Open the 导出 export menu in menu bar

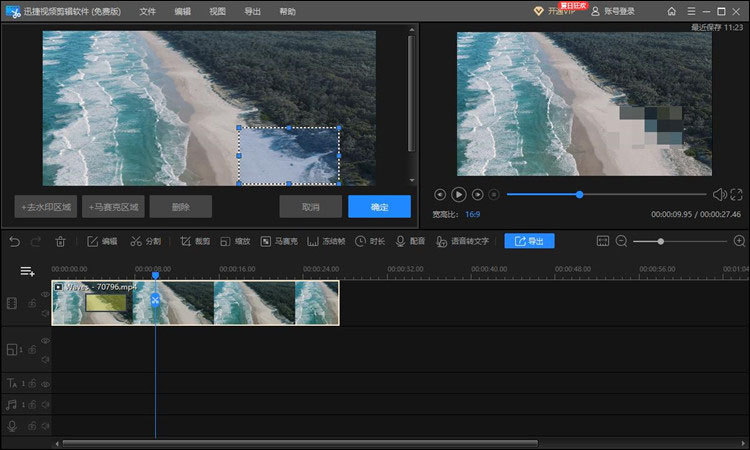(252, 11)
